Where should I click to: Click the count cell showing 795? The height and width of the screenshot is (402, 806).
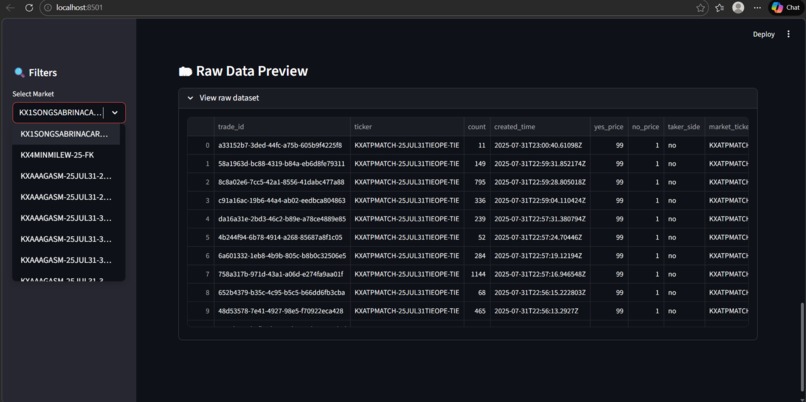[x=477, y=182]
